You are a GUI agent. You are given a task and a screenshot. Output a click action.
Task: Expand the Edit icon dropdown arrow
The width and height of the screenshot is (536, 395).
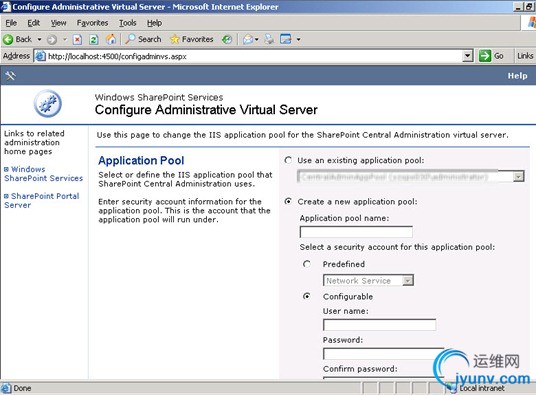298,40
